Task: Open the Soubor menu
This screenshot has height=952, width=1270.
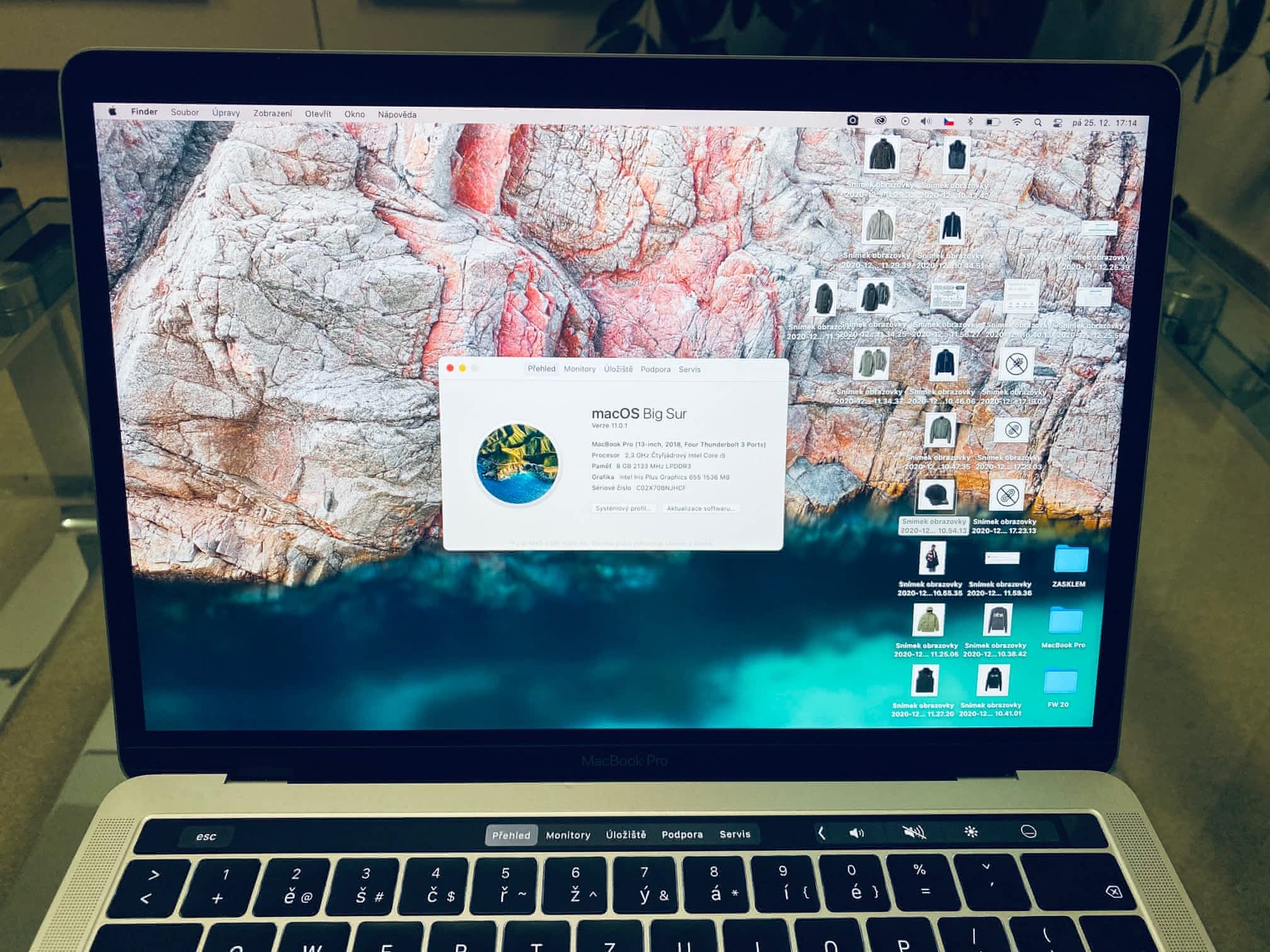Action: [185, 112]
